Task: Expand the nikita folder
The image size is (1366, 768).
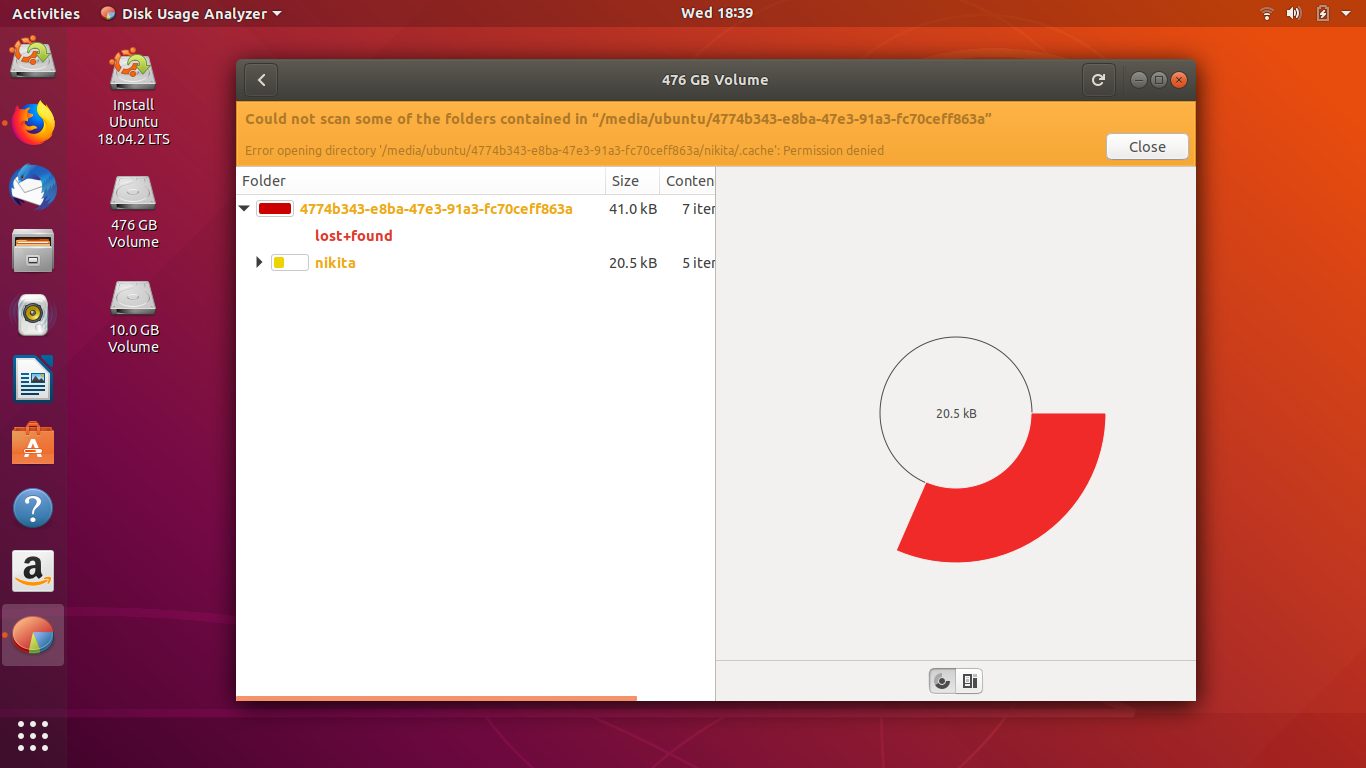Action: click(259, 262)
